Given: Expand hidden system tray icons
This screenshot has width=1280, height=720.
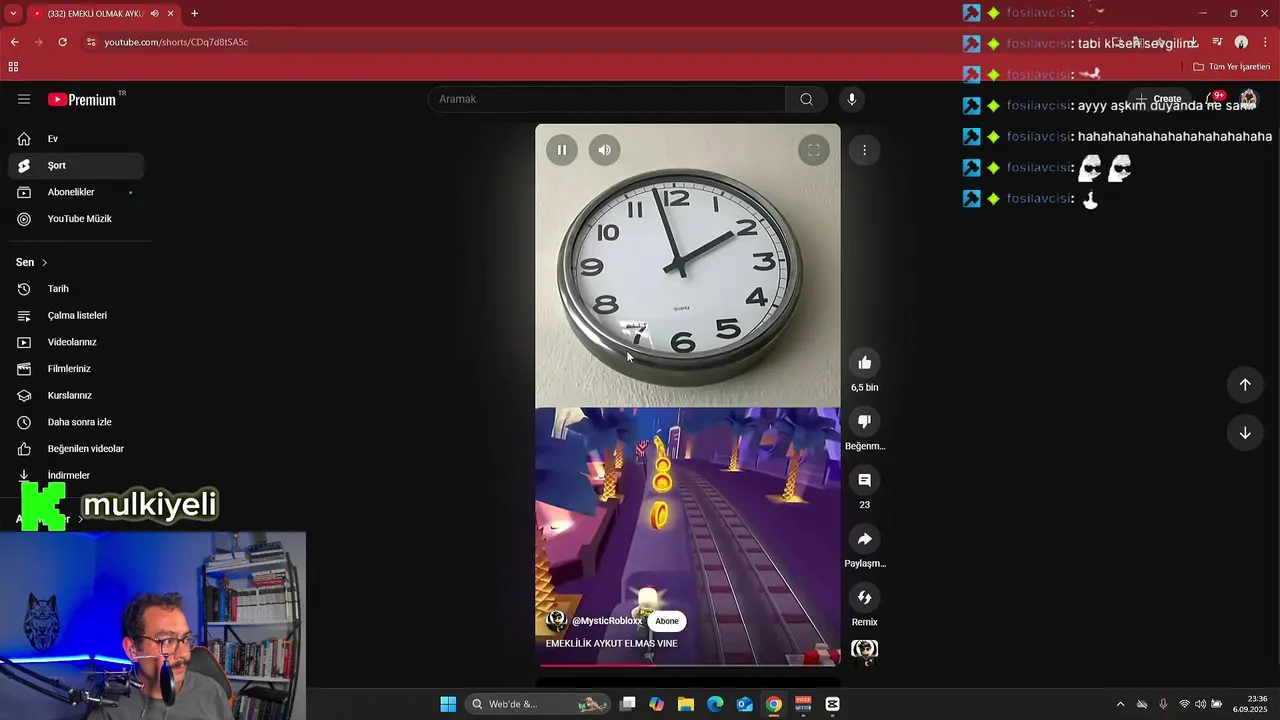Looking at the screenshot, I should click(1120, 704).
